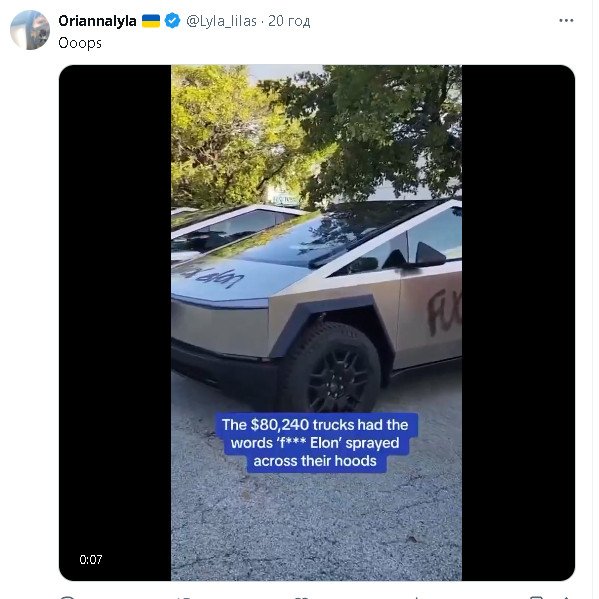The image size is (599, 599).
Task: Click the partially visible repost icon
Action: (184, 597)
